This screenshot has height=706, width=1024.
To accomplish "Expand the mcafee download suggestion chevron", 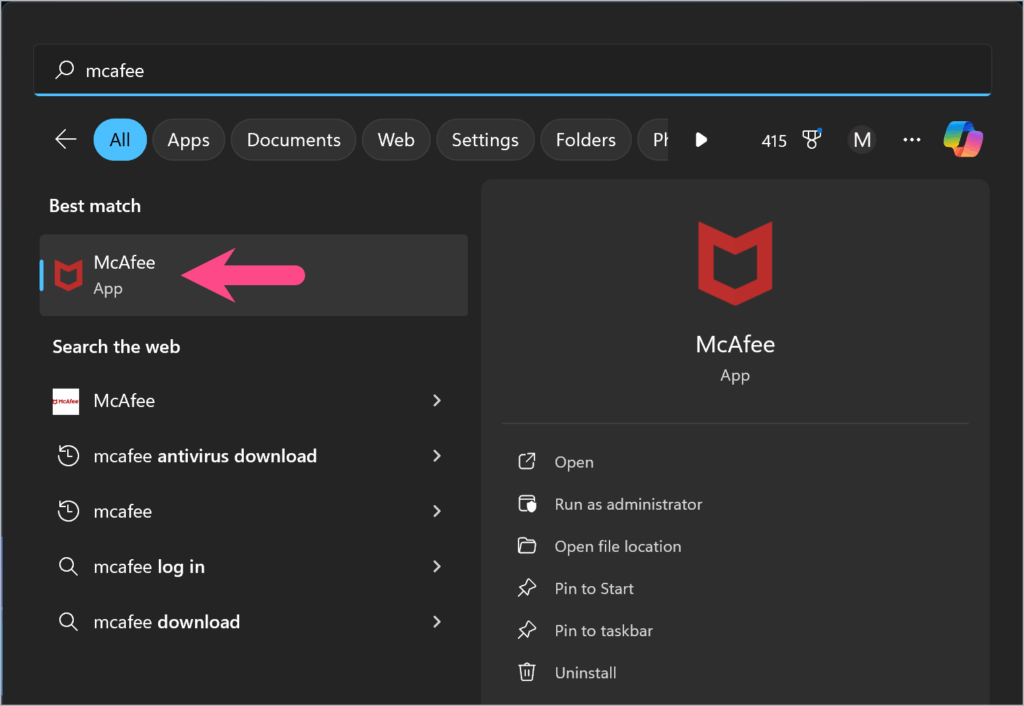I will (436, 621).
